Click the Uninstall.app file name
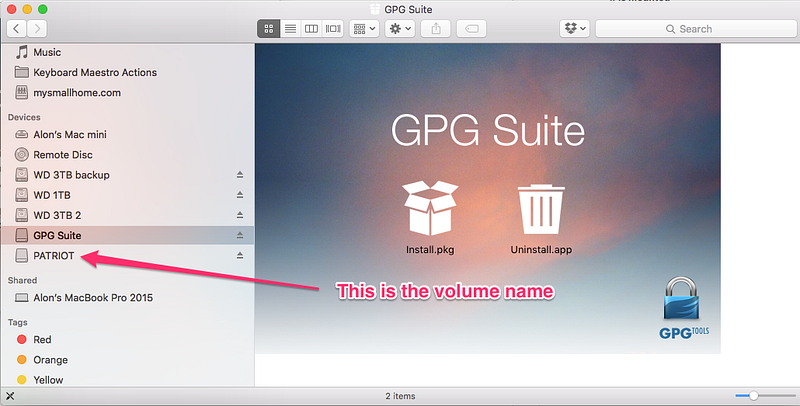The height and width of the screenshot is (406, 800). [x=541, y=250]
